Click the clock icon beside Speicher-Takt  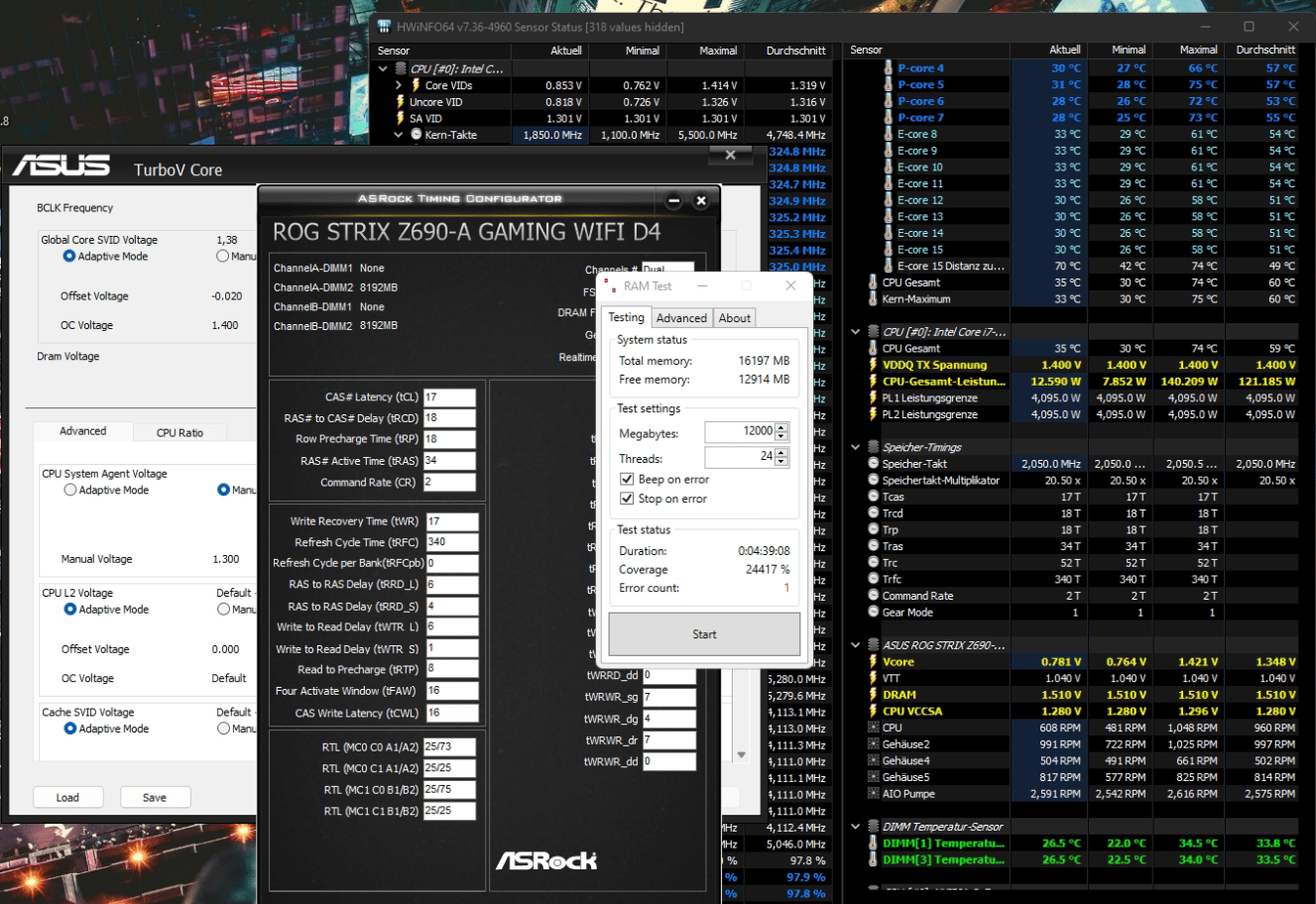873,464
